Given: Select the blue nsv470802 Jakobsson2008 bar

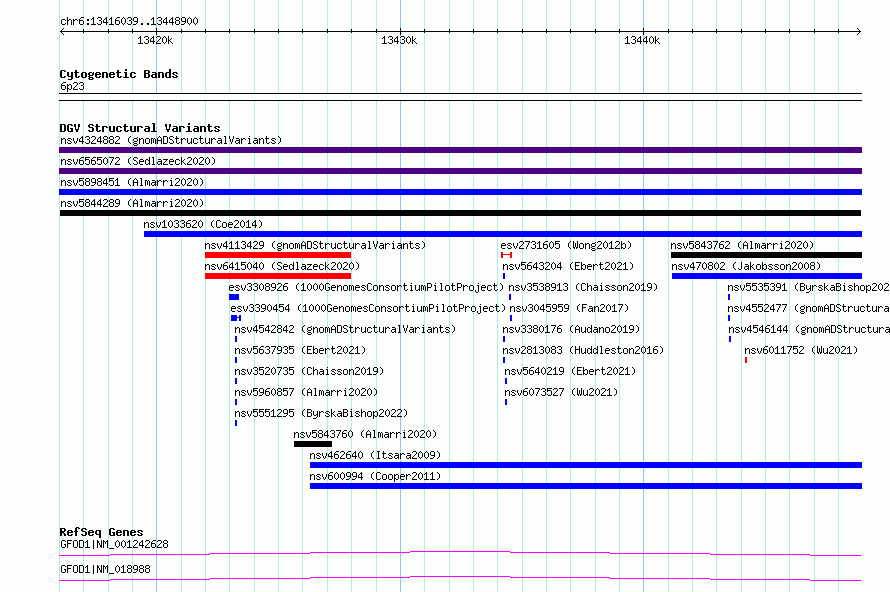Looking at the screenshot, I should pyautogui.click(x=767, y=276).
